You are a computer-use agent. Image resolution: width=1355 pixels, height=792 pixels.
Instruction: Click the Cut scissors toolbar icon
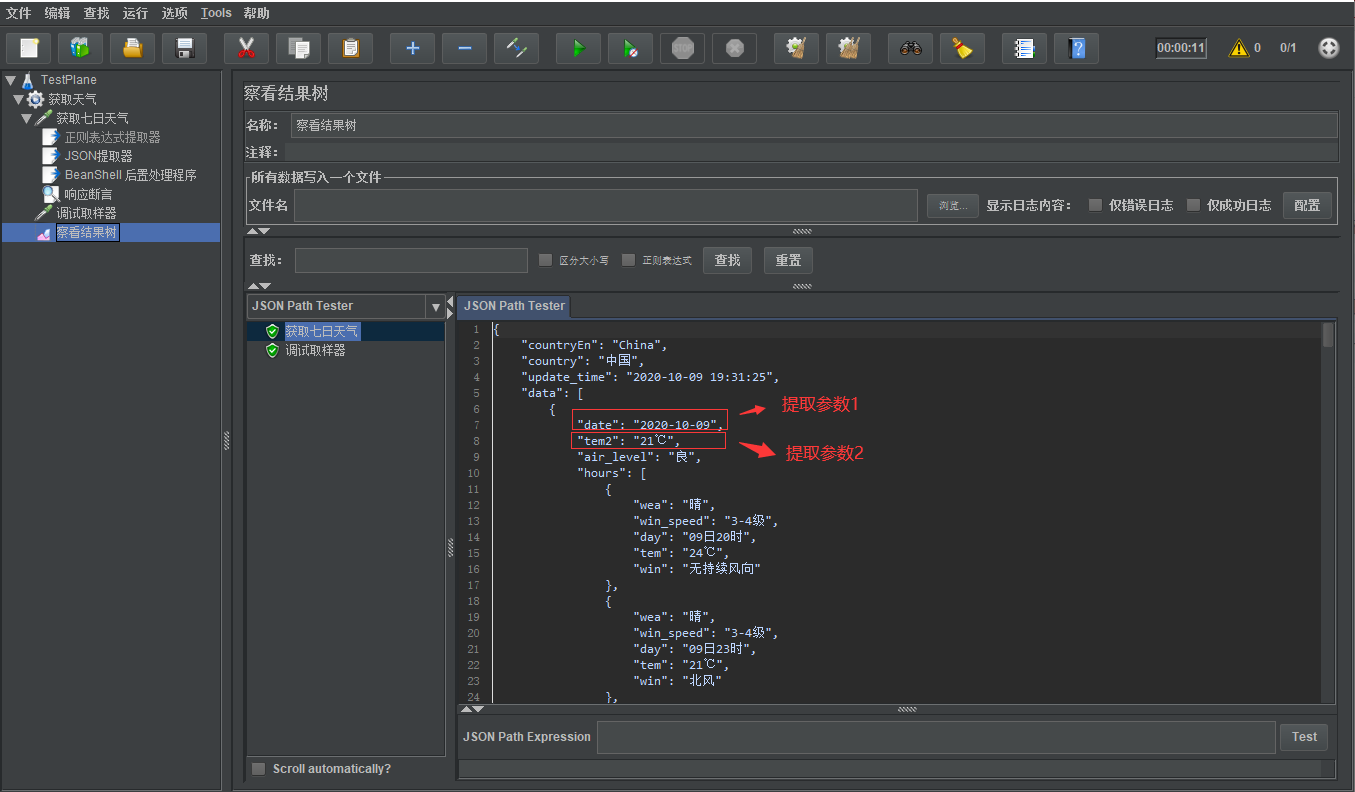pos(246,48)
